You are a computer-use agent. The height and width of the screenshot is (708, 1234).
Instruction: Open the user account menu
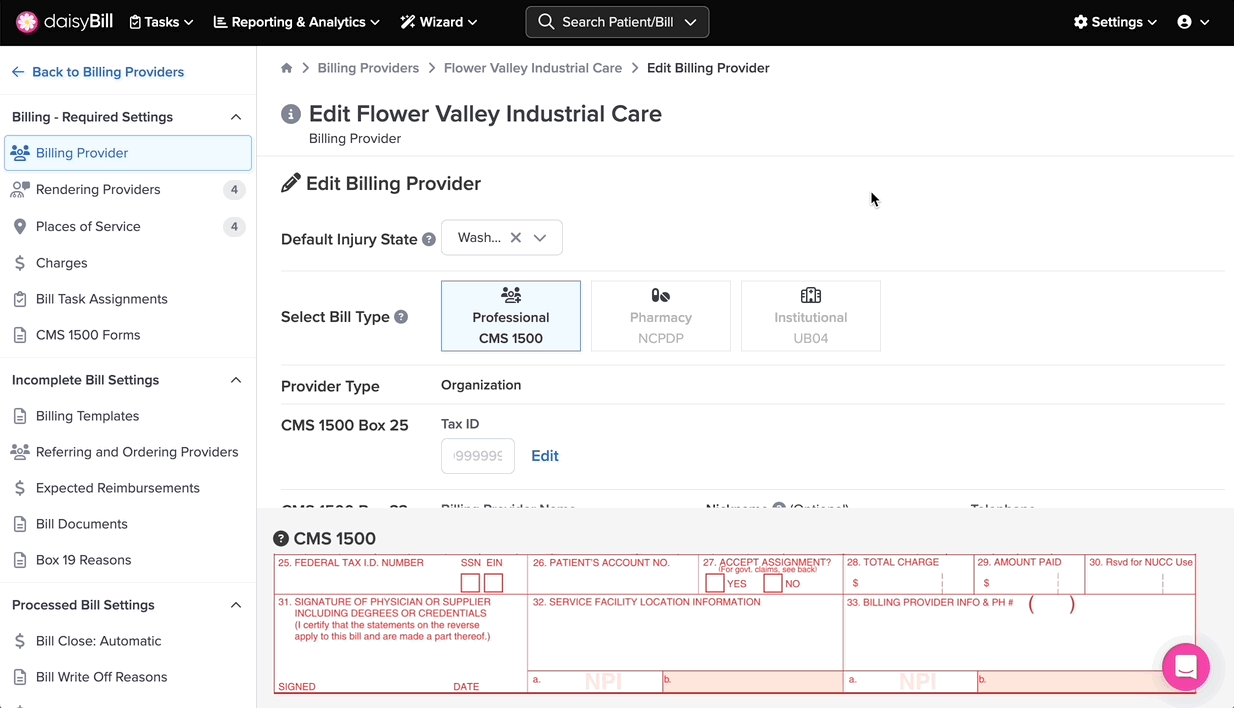coord(1193,22)
